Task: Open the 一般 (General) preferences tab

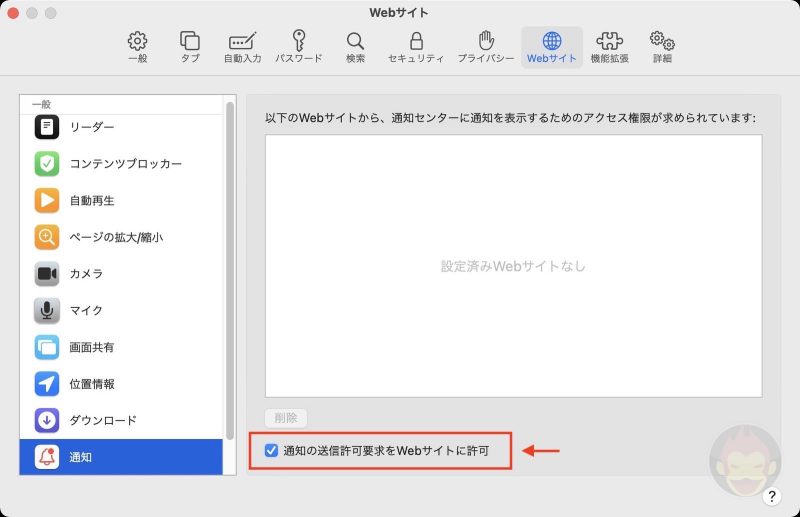Action: 137,47
